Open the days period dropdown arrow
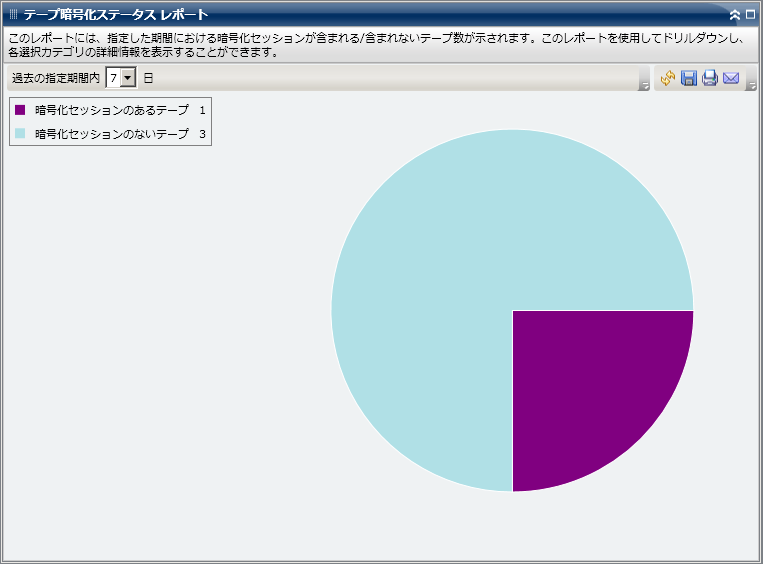Image resolution: width=763 pixels, height=564 pixels. (128, 78)
